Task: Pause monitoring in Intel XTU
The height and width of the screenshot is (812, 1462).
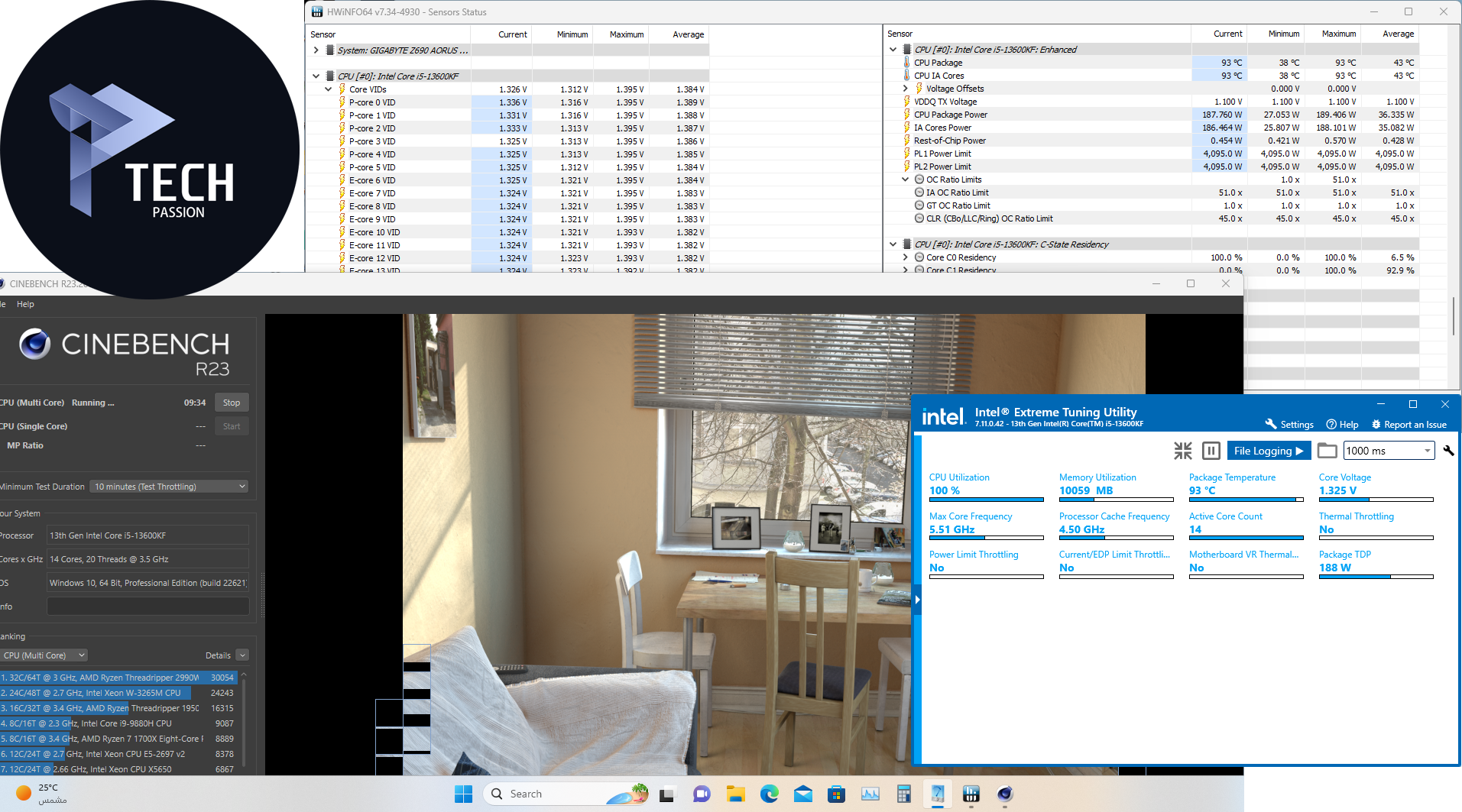Action: pyautogui.click(x=1211, y=451)
